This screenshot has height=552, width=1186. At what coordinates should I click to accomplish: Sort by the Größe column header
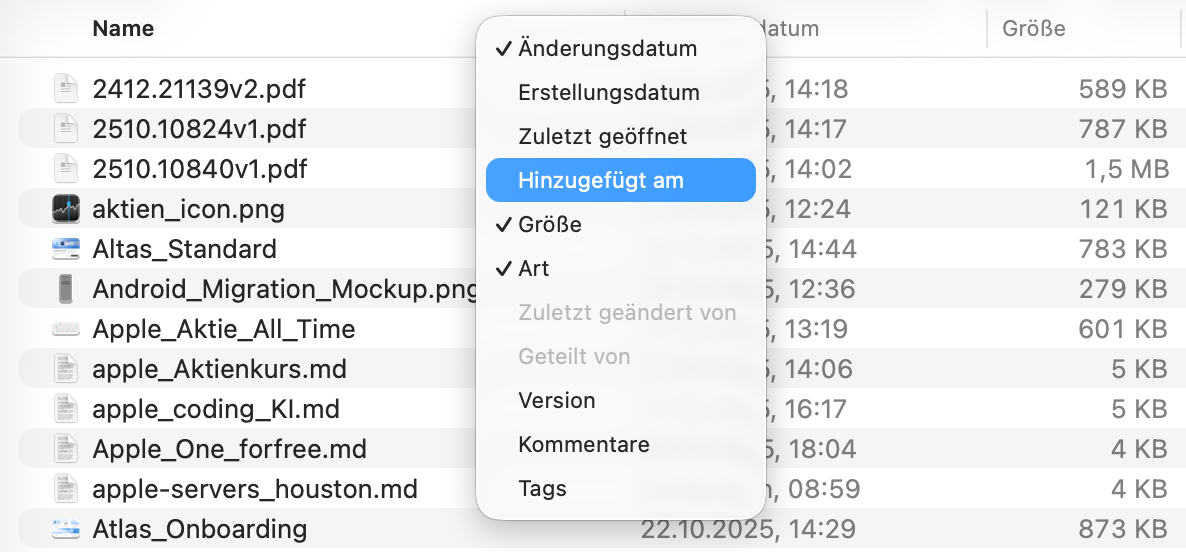[1034, 29]
